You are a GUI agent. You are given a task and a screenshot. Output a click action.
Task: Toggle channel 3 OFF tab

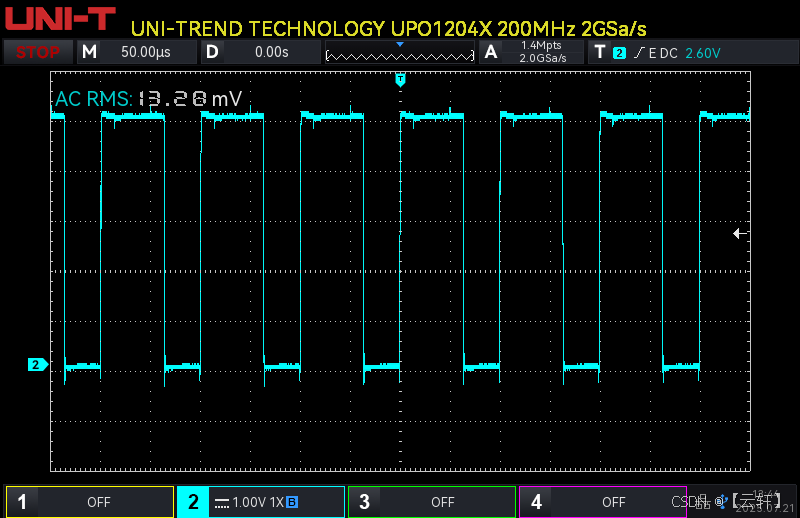click(x=432, y=502)
